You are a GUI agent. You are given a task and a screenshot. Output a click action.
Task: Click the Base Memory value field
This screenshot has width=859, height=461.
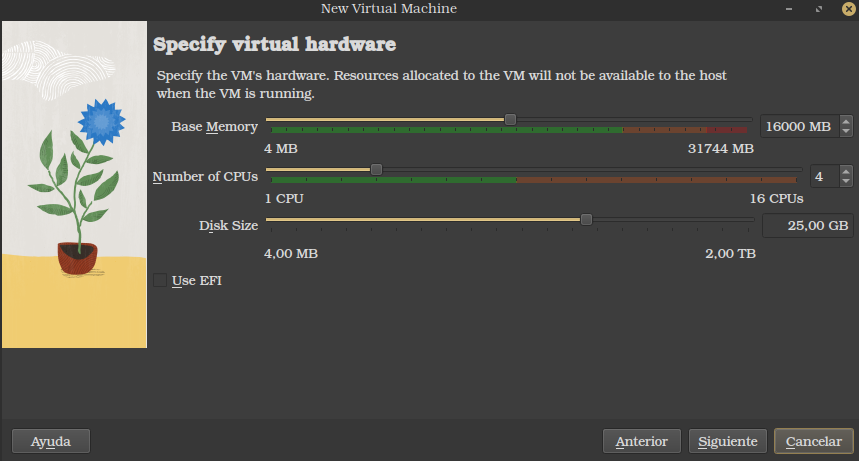[x=798, y=127]
